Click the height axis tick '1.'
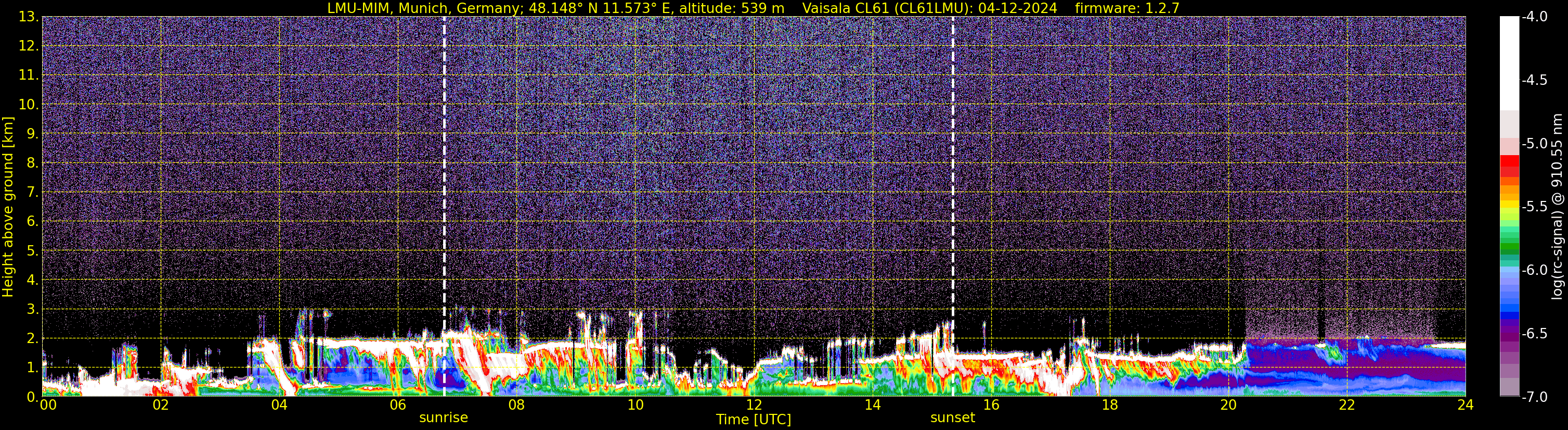This screenshot has height=430, width=1568. tap(32, 368)
